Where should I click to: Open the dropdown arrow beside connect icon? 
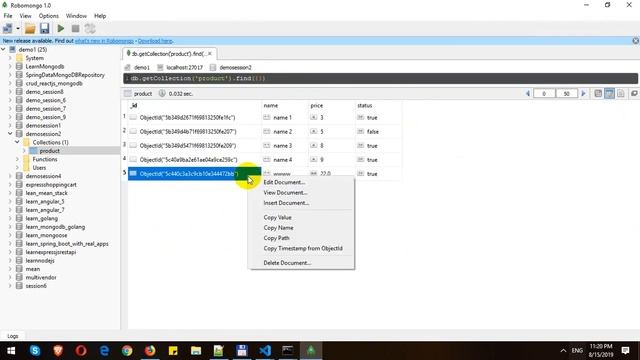18,29
